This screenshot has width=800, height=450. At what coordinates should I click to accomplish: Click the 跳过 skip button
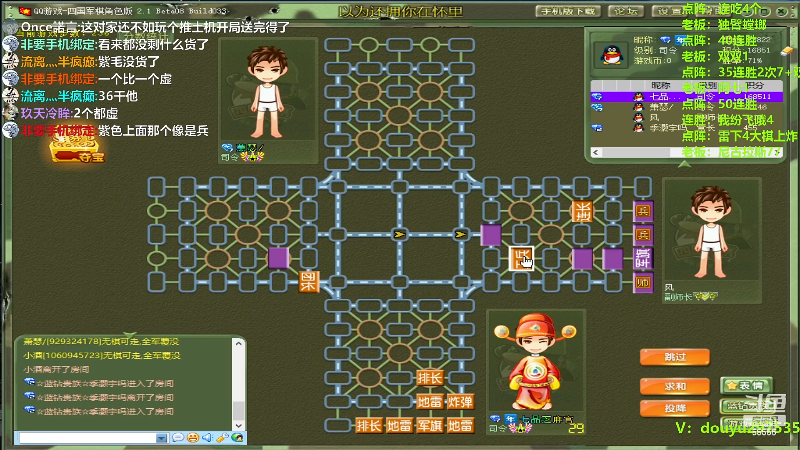coord(674,357)
